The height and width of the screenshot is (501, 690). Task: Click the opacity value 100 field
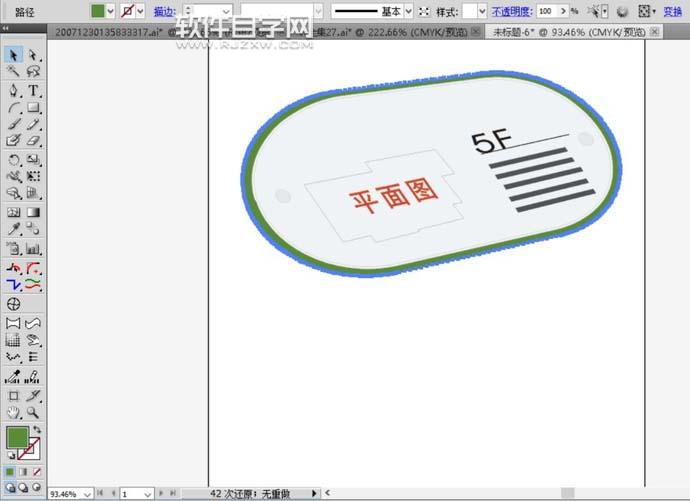pos(548,11)
